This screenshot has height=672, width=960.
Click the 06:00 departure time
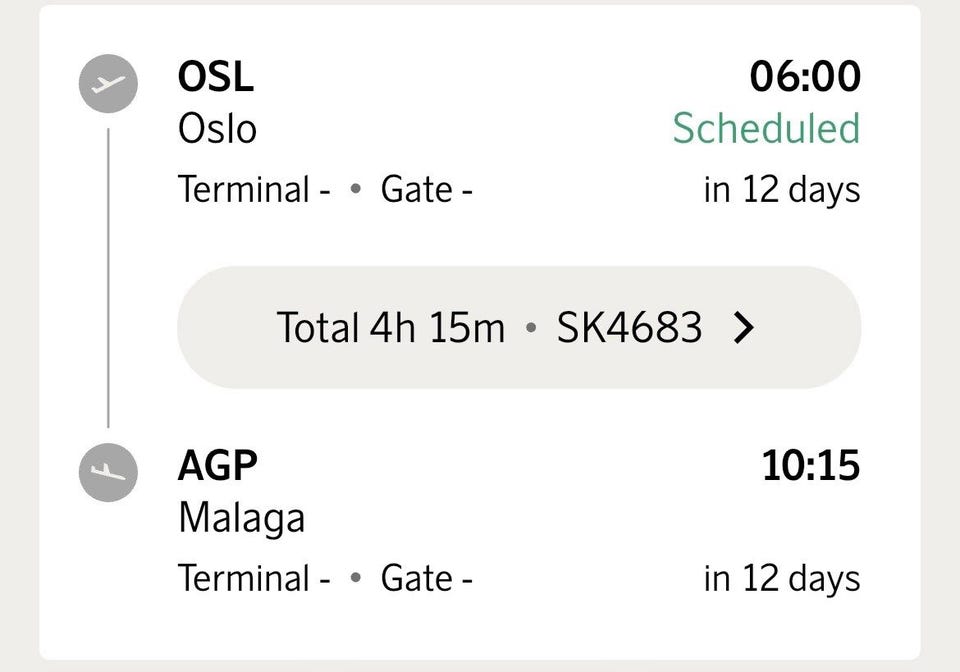tap(805, 77)
